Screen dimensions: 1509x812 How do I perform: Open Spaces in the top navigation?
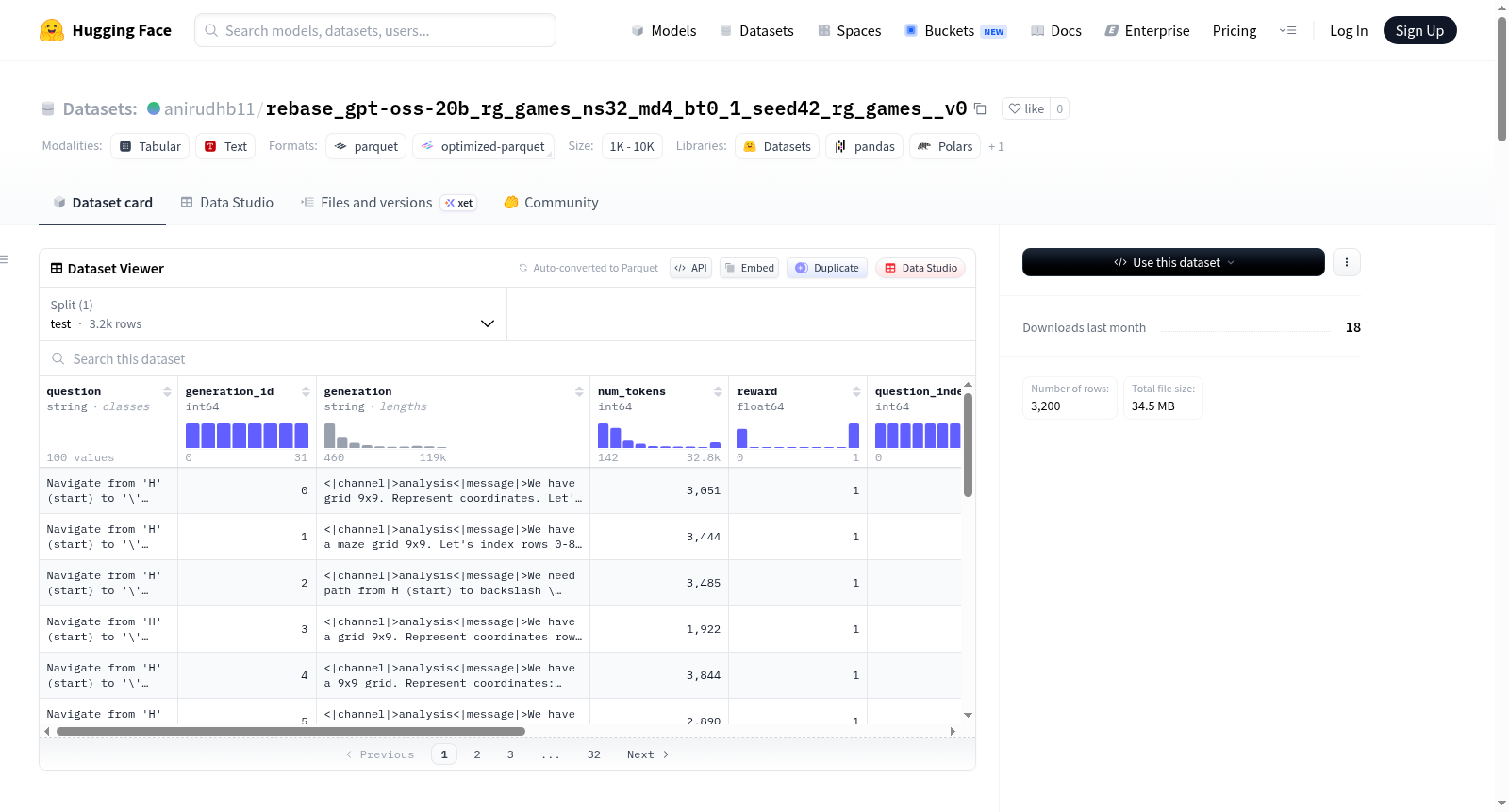[849, 30]
